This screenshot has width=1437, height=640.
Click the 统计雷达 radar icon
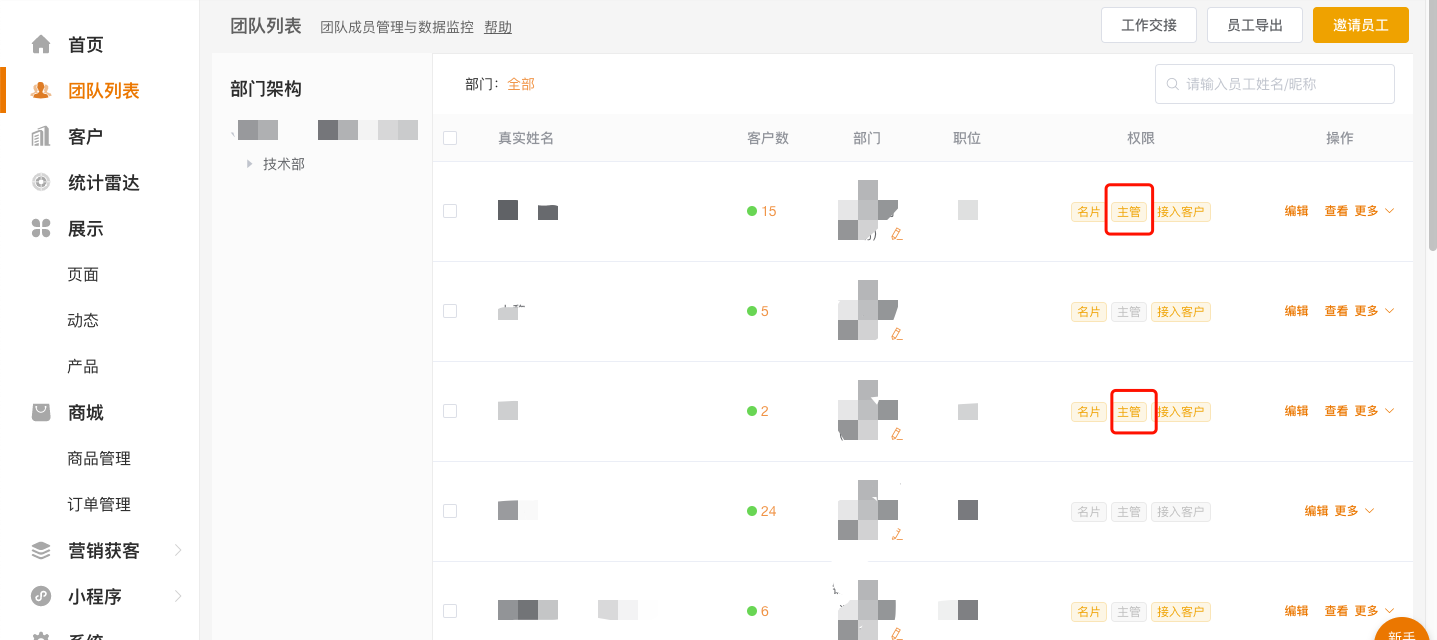[x=41, y=183]
